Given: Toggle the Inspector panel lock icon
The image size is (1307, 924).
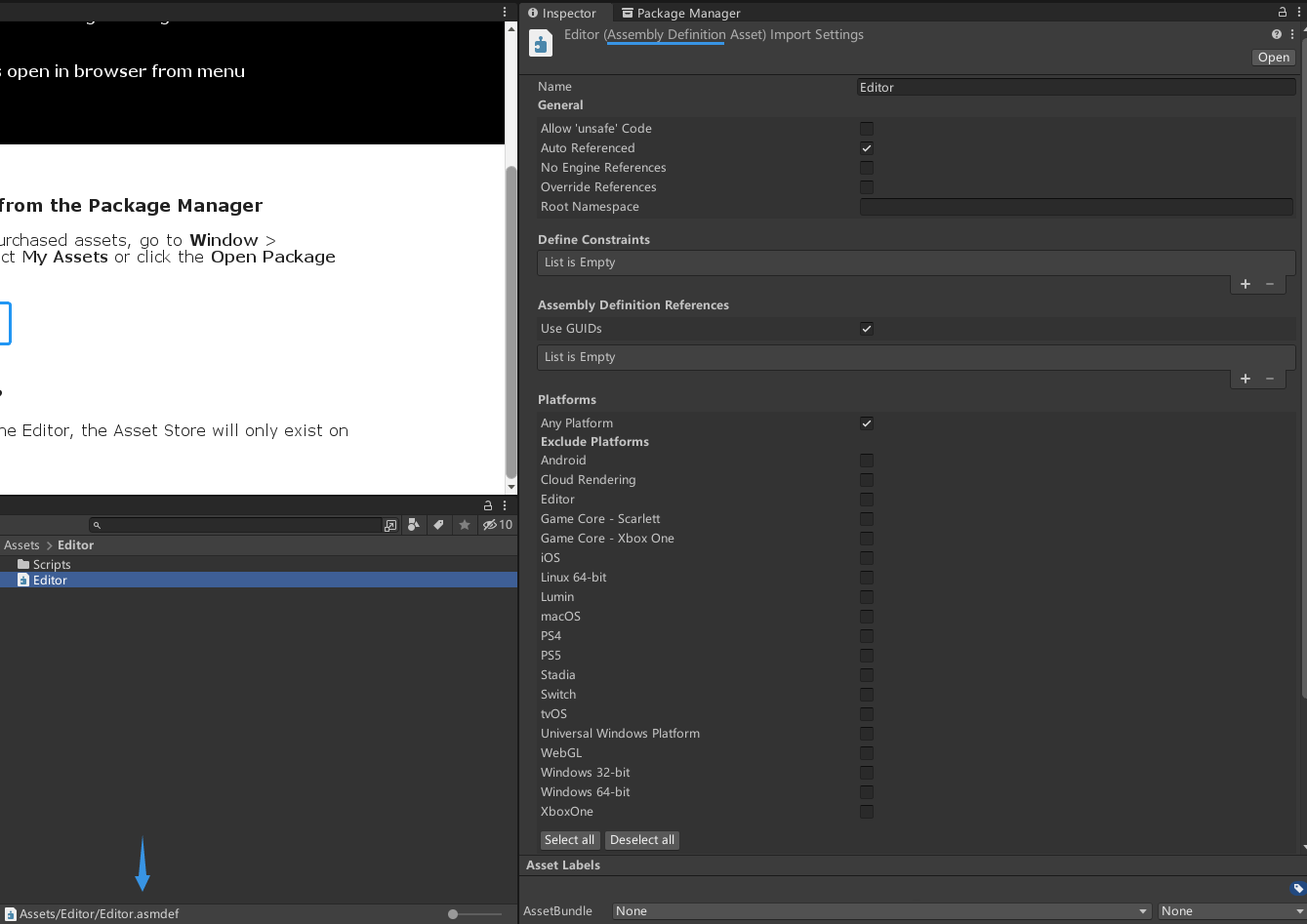Looking at the screenshot, I should pyautogui.click(x=1283, y=12).
